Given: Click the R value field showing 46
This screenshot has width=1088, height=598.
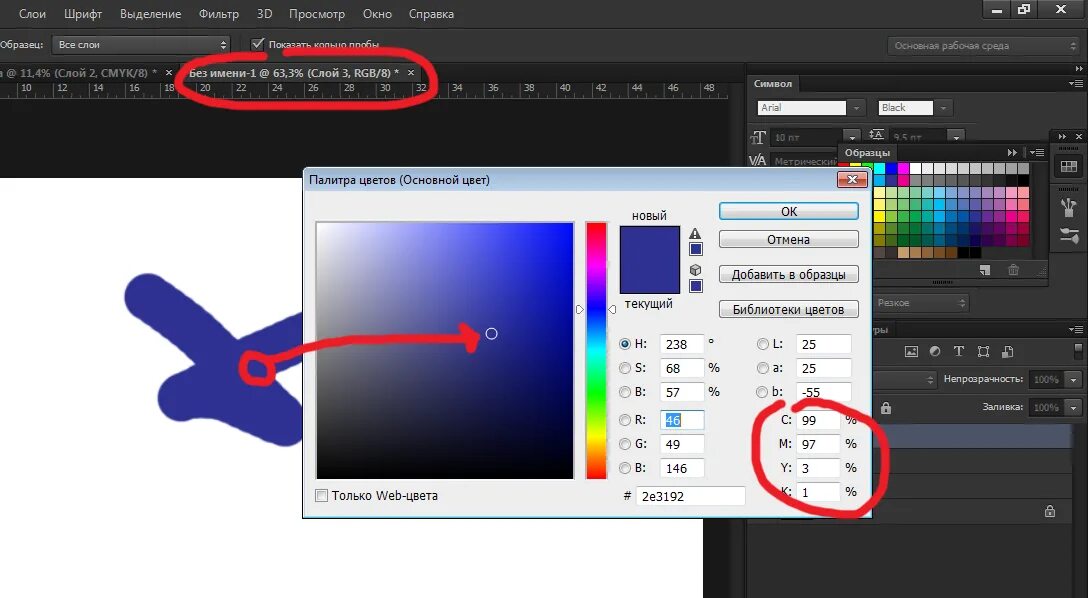Looking at the screenshot, I should [681, 420].
